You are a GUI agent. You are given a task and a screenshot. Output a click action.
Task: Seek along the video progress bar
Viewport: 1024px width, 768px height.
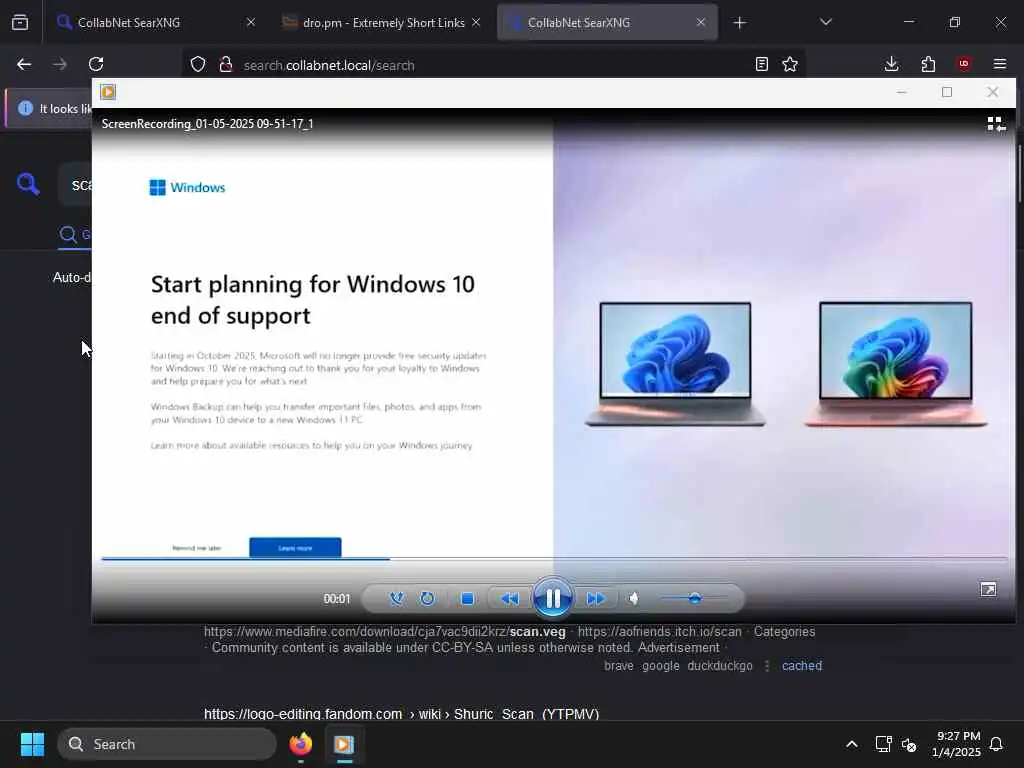tap(554, 559)
